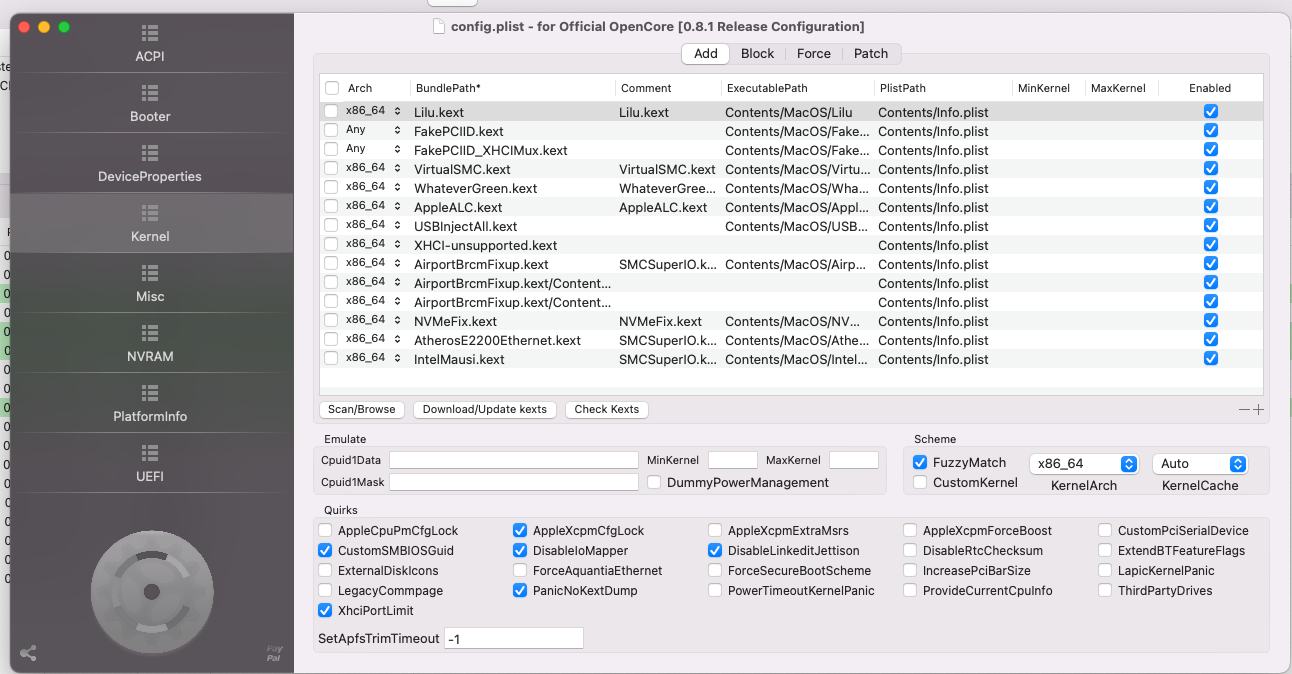Open the NVRAM sidebar icon
Screen dimensions: 1292x674
click(x=150, y=333)
